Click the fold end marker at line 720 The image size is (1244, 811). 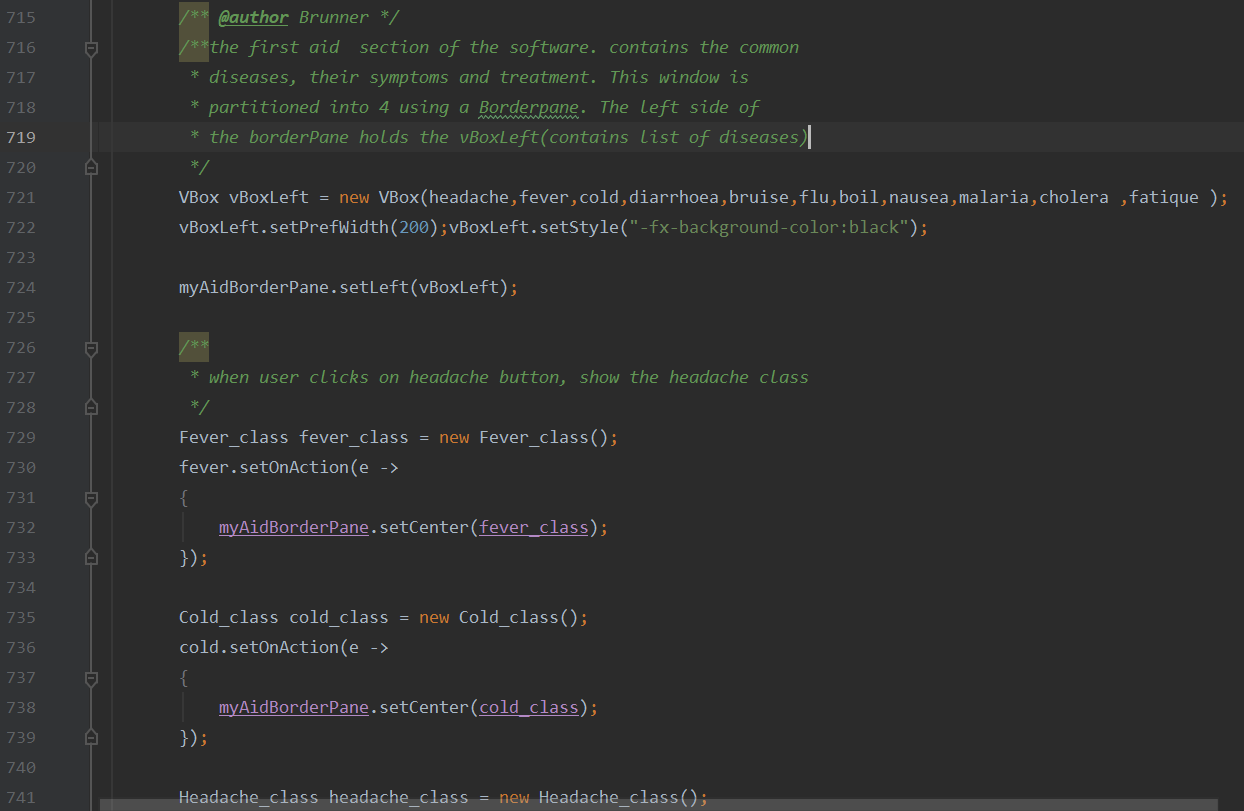tap(91, 167)
